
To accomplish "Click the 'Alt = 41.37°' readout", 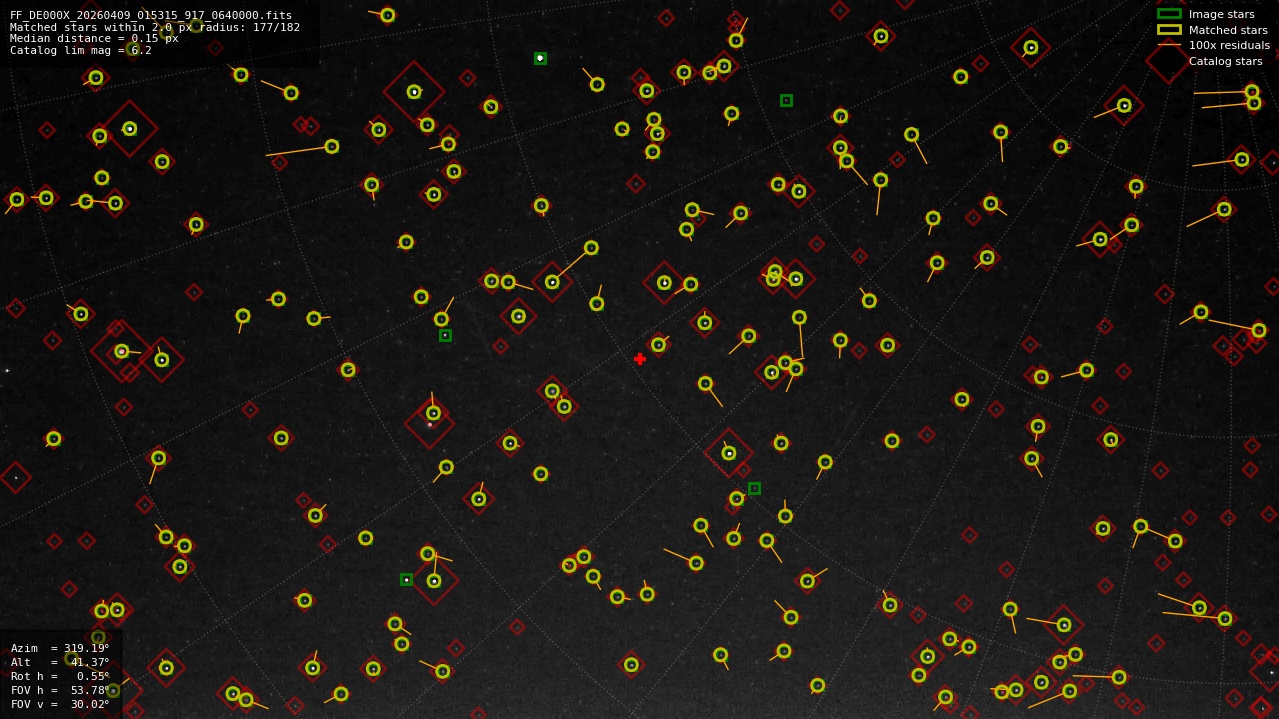I will point(60,662).
